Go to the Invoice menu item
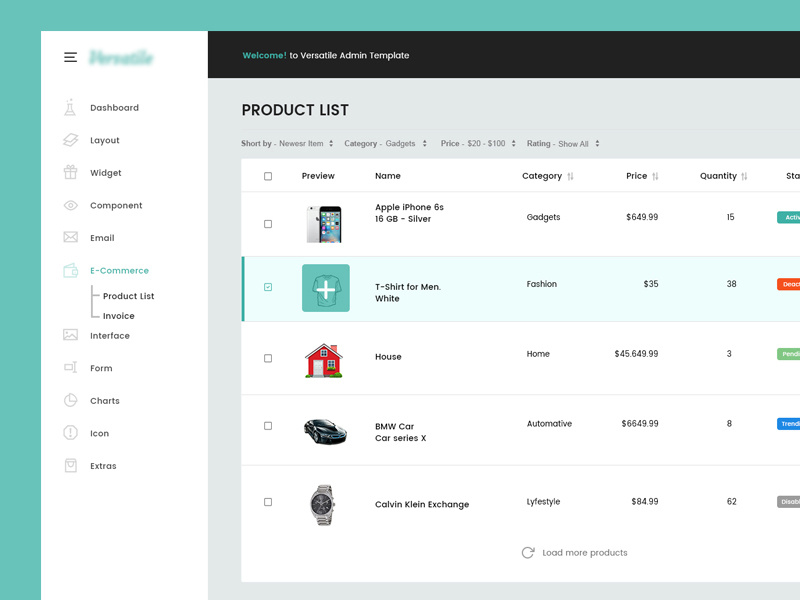 point(119,315)
